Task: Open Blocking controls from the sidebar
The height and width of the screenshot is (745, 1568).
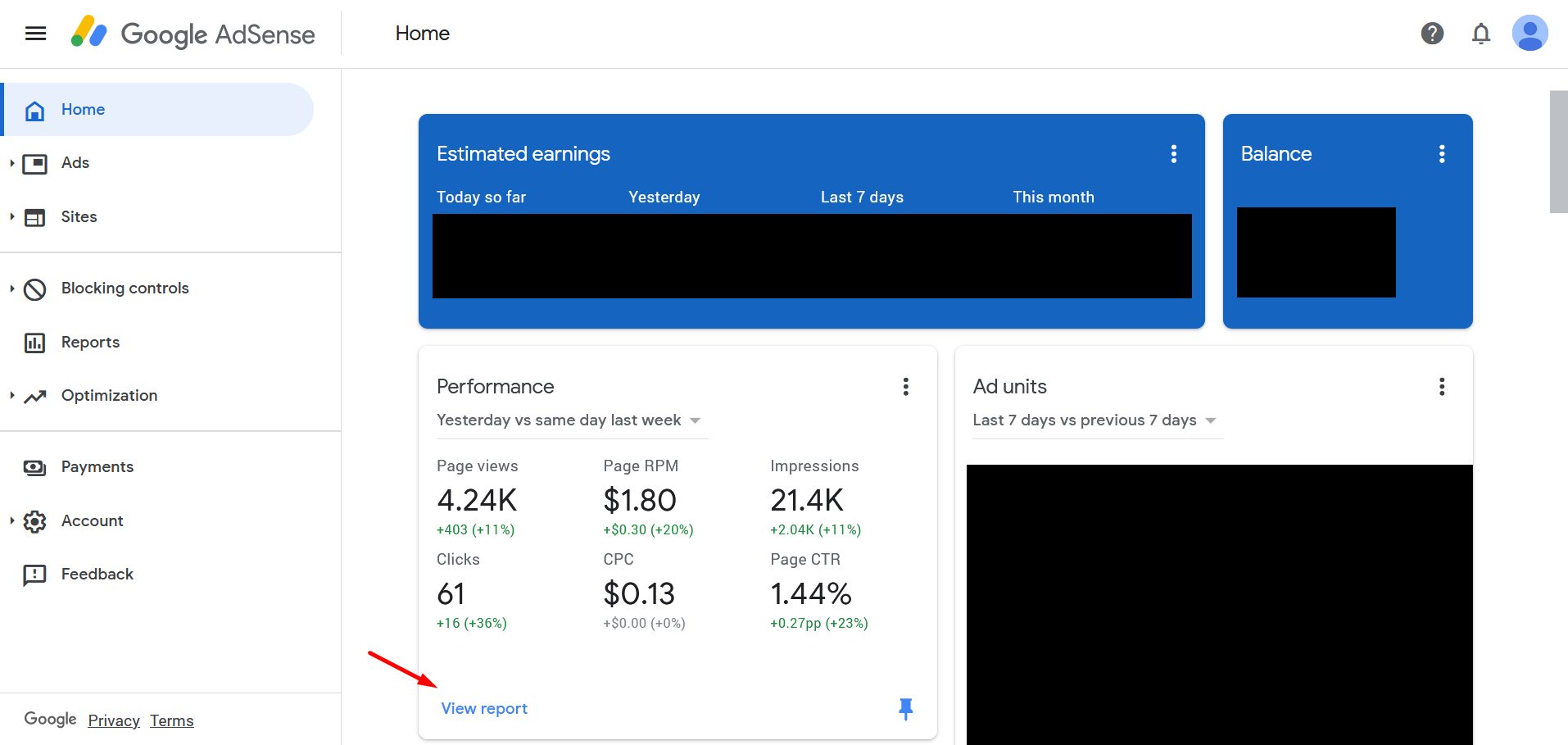Action: tap(125, 288)
